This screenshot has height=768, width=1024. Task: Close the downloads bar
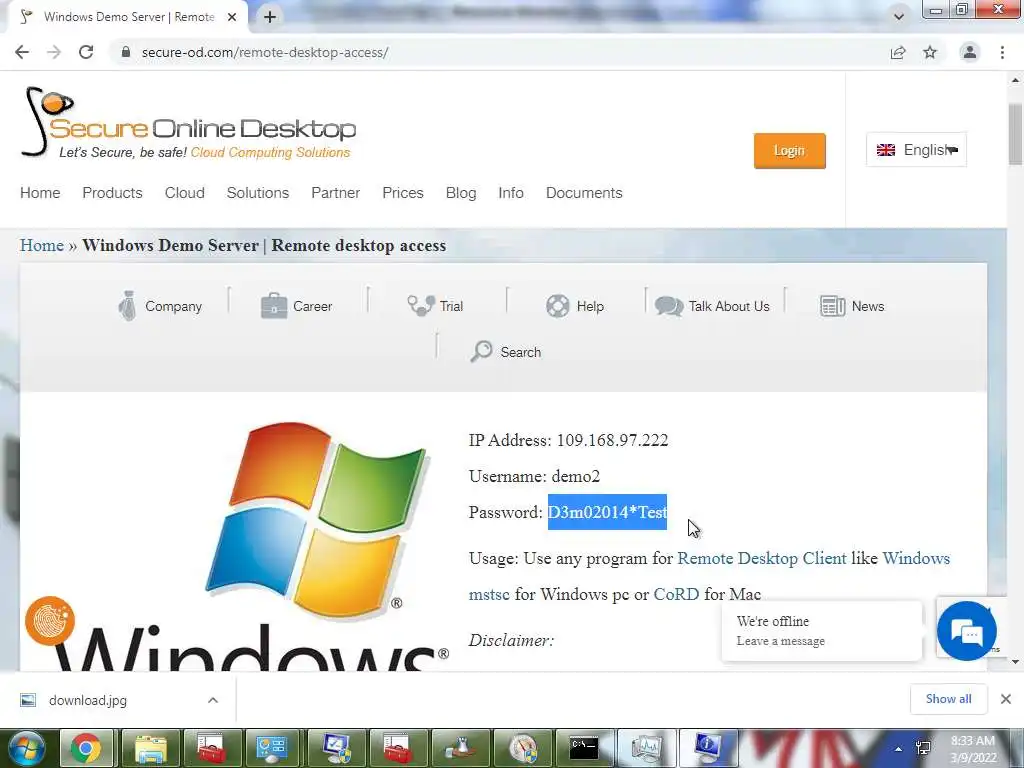tap(1006, 699)
